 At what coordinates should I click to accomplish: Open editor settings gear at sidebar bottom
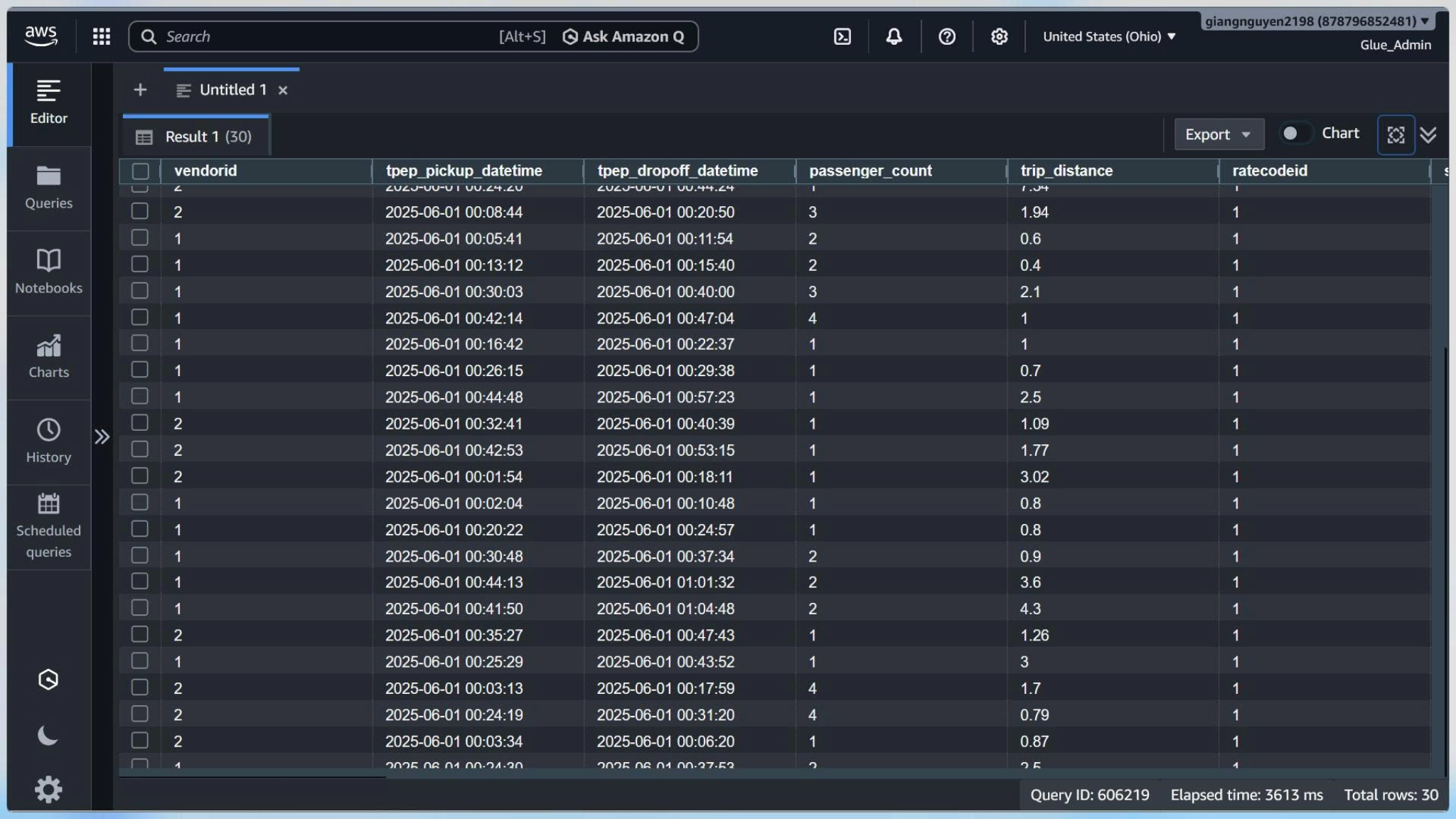[x=48, y=789]
